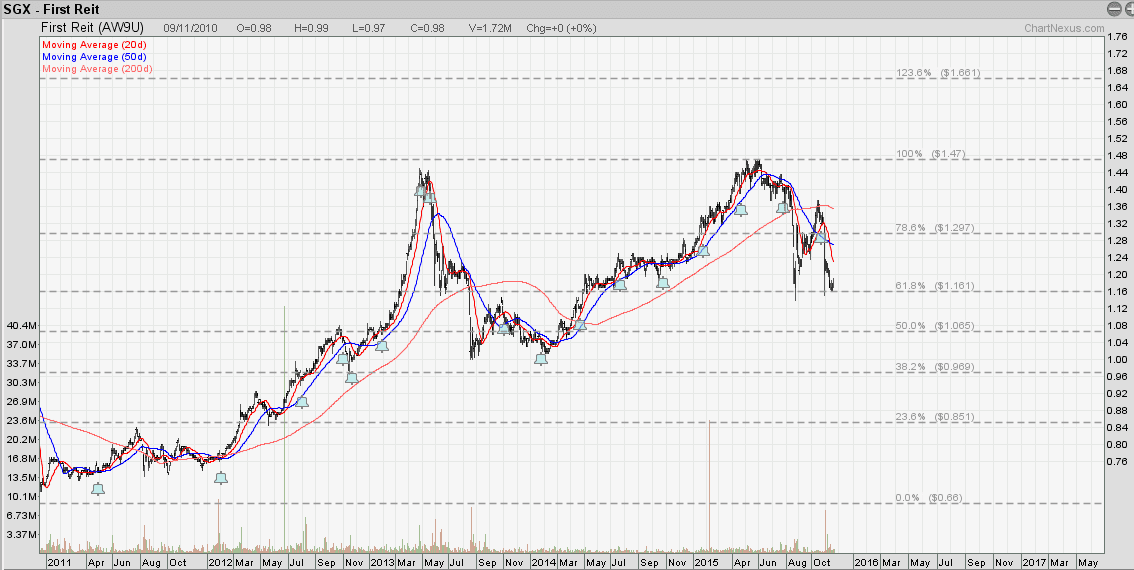The image size is (1134, 570).
Task: Select the bell marker near October 2015
Action: pos(821,236)
